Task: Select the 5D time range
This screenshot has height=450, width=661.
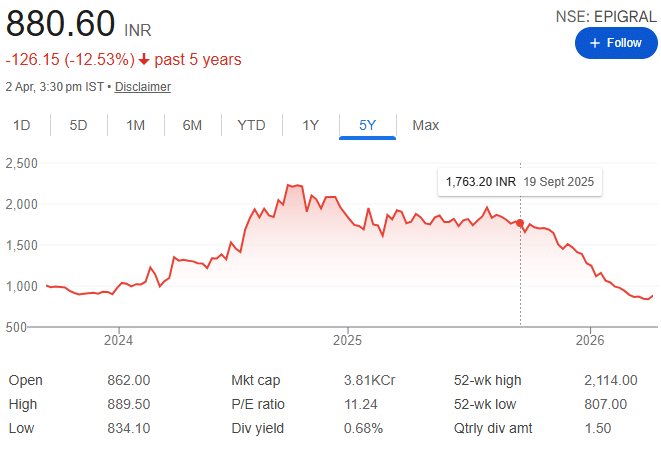Action: (78, 125)
